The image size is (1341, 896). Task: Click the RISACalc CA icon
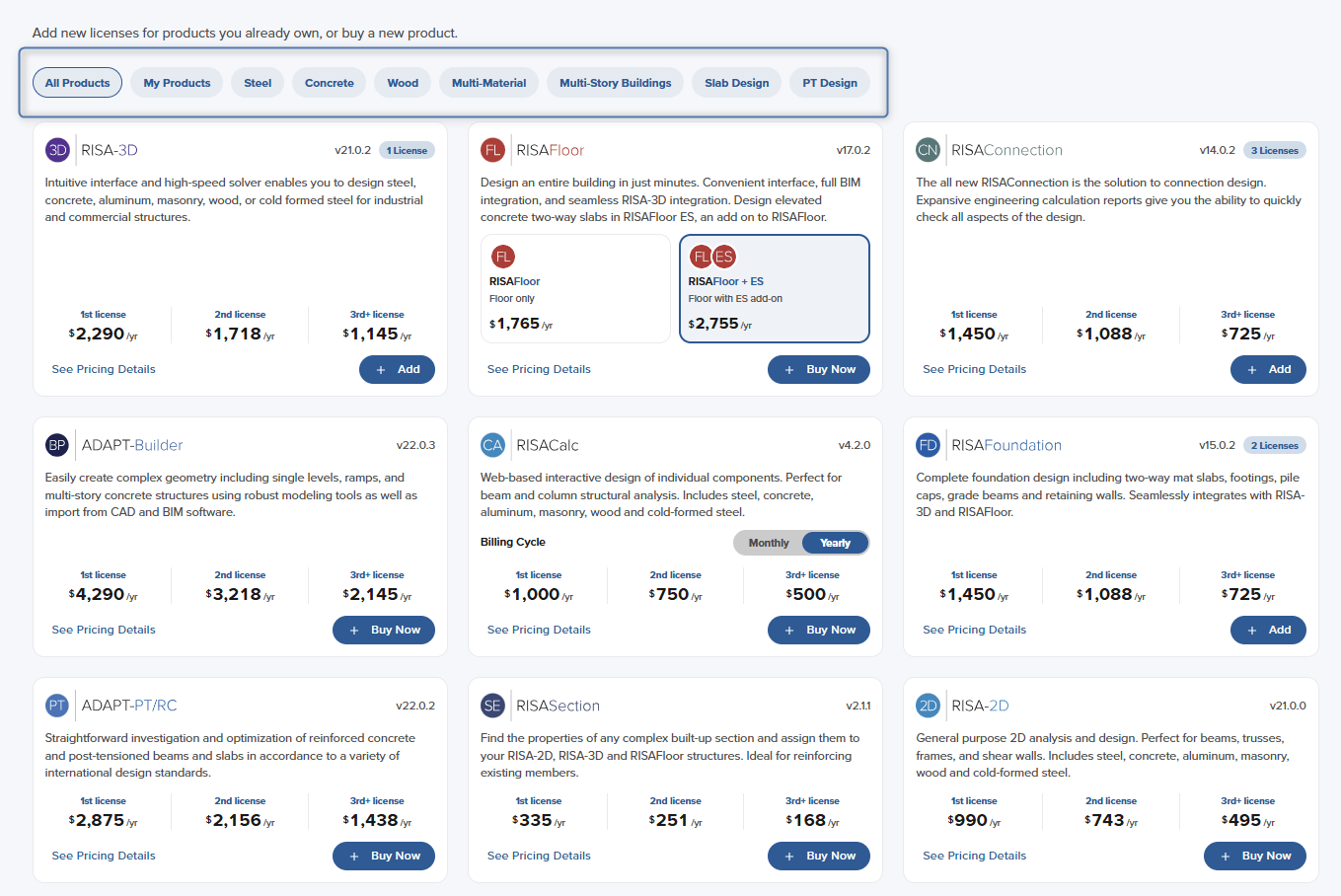pos(492,445)
